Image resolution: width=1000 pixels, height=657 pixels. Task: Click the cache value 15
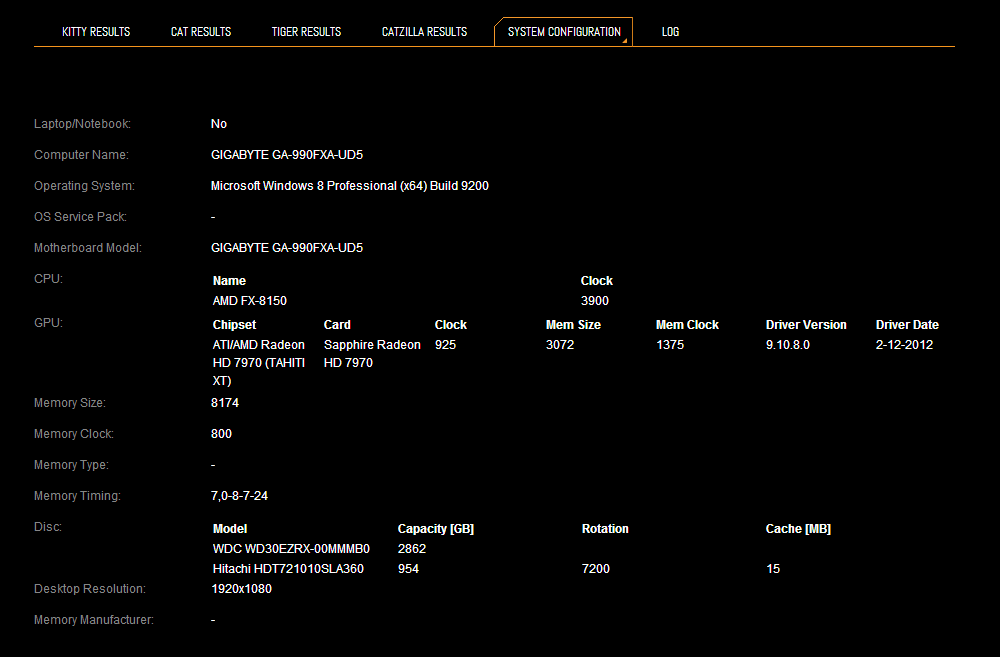(773, 569)
